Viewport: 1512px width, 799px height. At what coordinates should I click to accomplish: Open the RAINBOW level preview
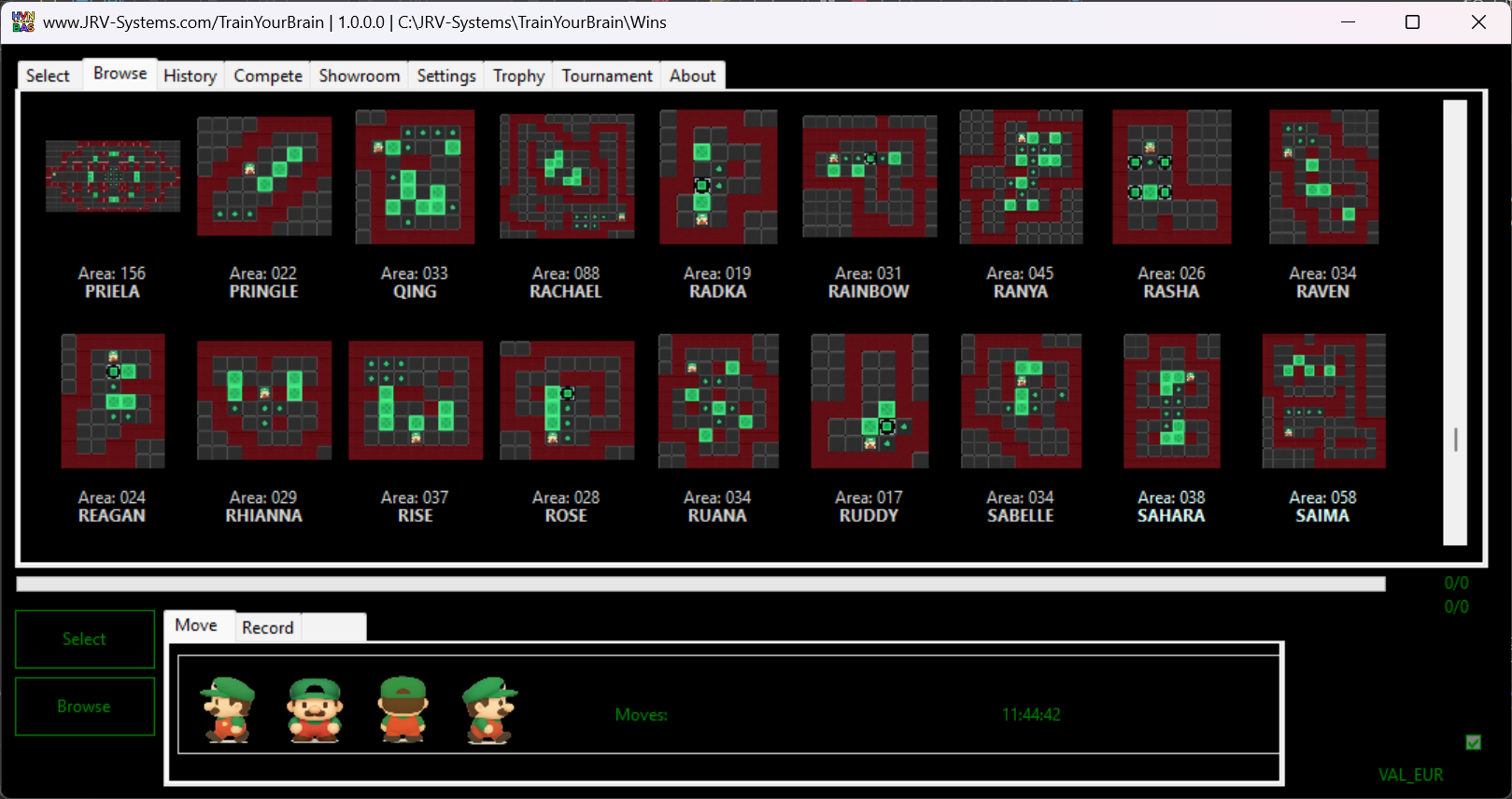(869, 176)
